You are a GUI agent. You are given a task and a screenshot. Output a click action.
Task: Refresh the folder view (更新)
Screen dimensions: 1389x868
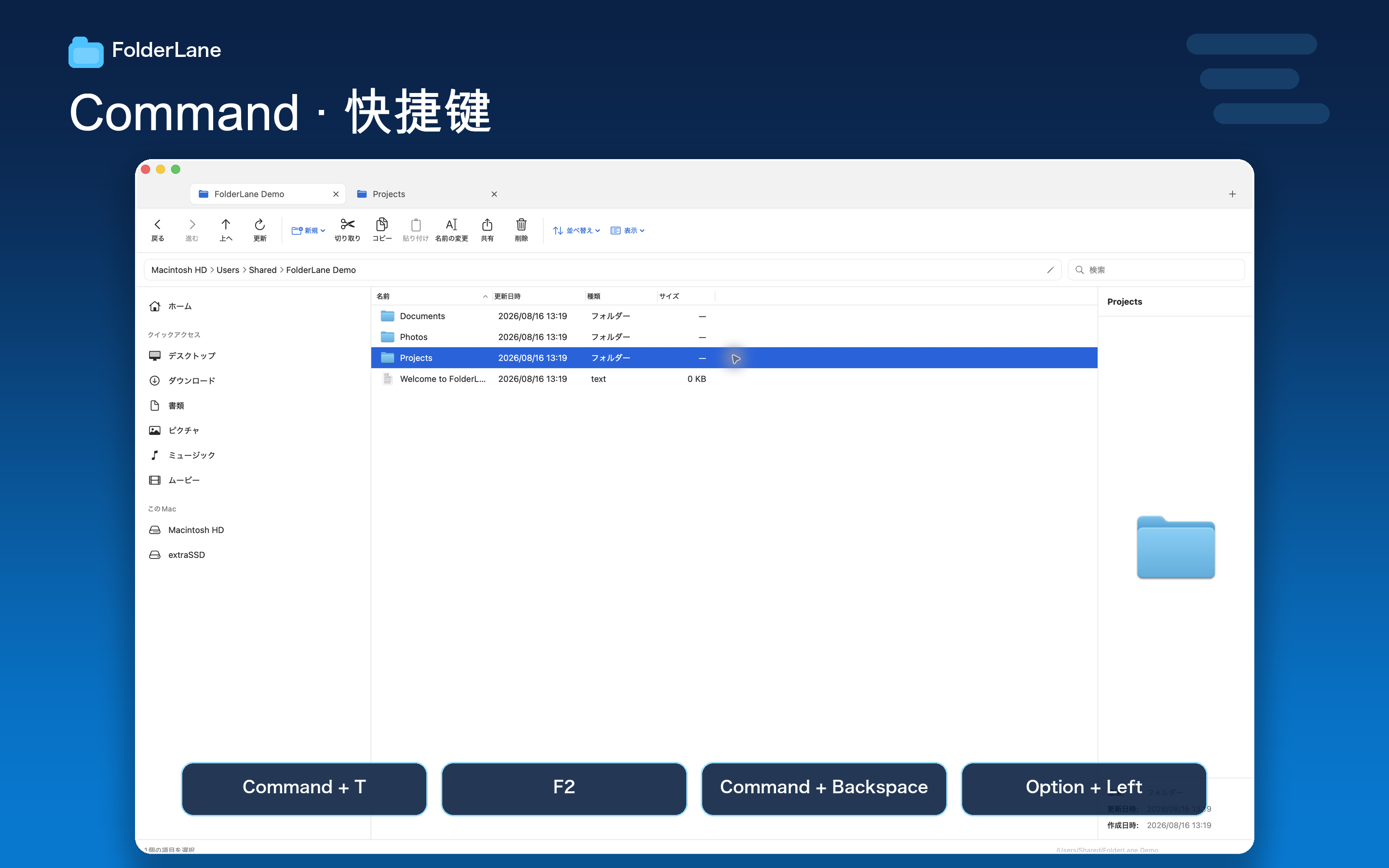point(259,230)
